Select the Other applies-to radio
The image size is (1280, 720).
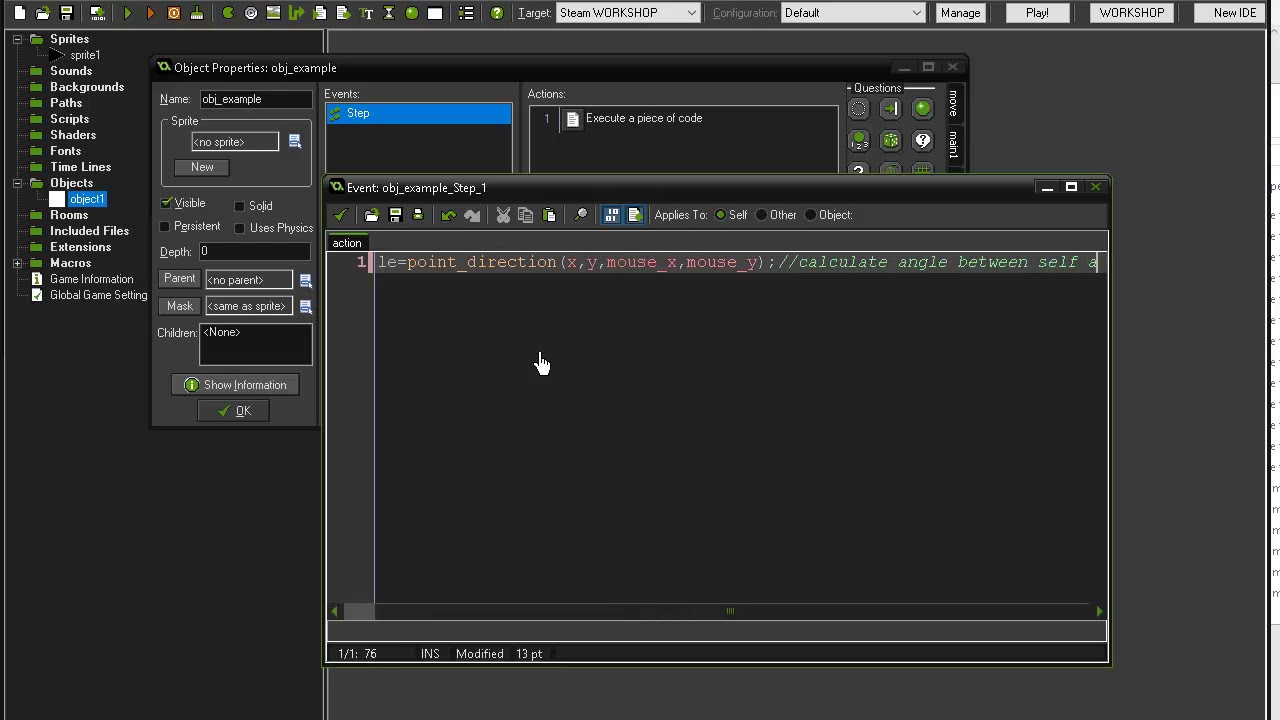tap(762, 215)
